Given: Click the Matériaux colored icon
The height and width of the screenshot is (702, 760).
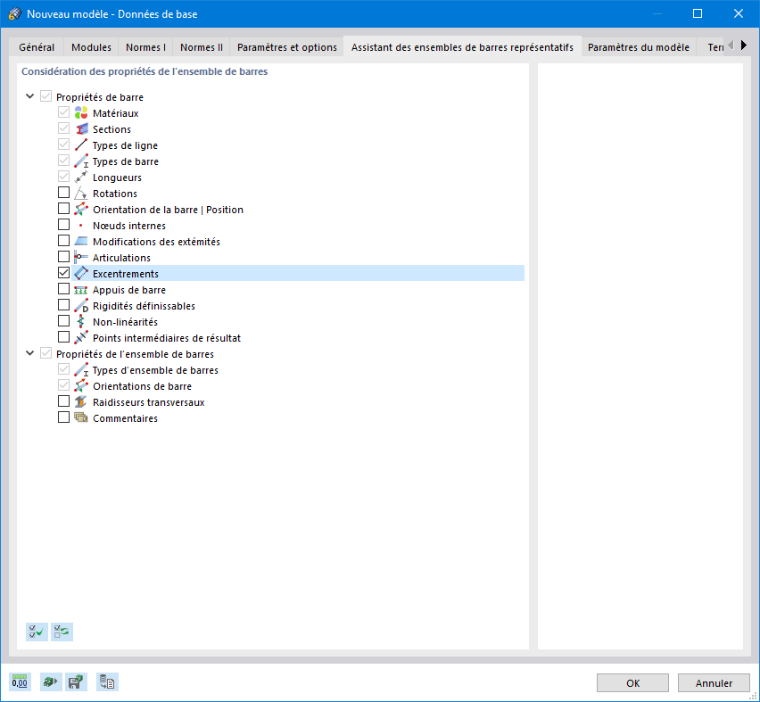Looking at the screenshot, I should click(81, 113).
